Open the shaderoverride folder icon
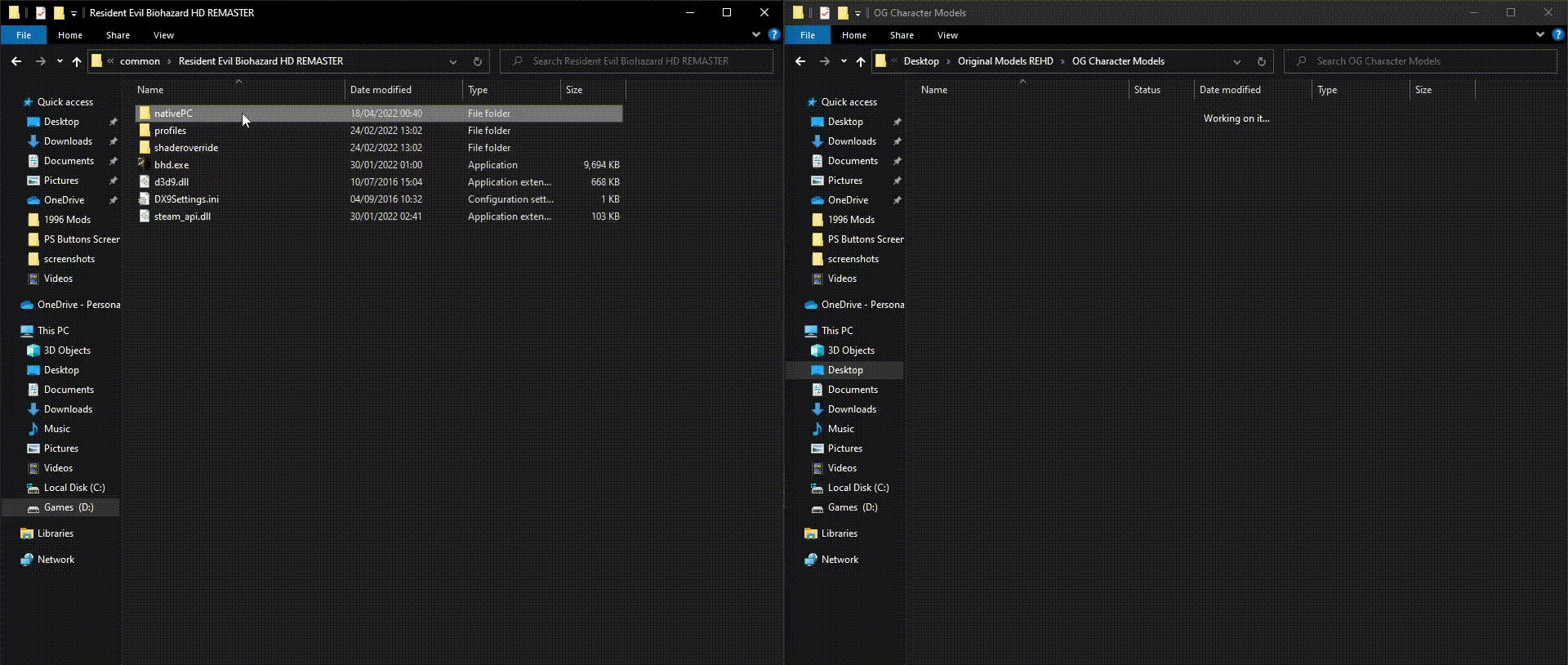1568x665 pixels. click(x=145, y=148)
